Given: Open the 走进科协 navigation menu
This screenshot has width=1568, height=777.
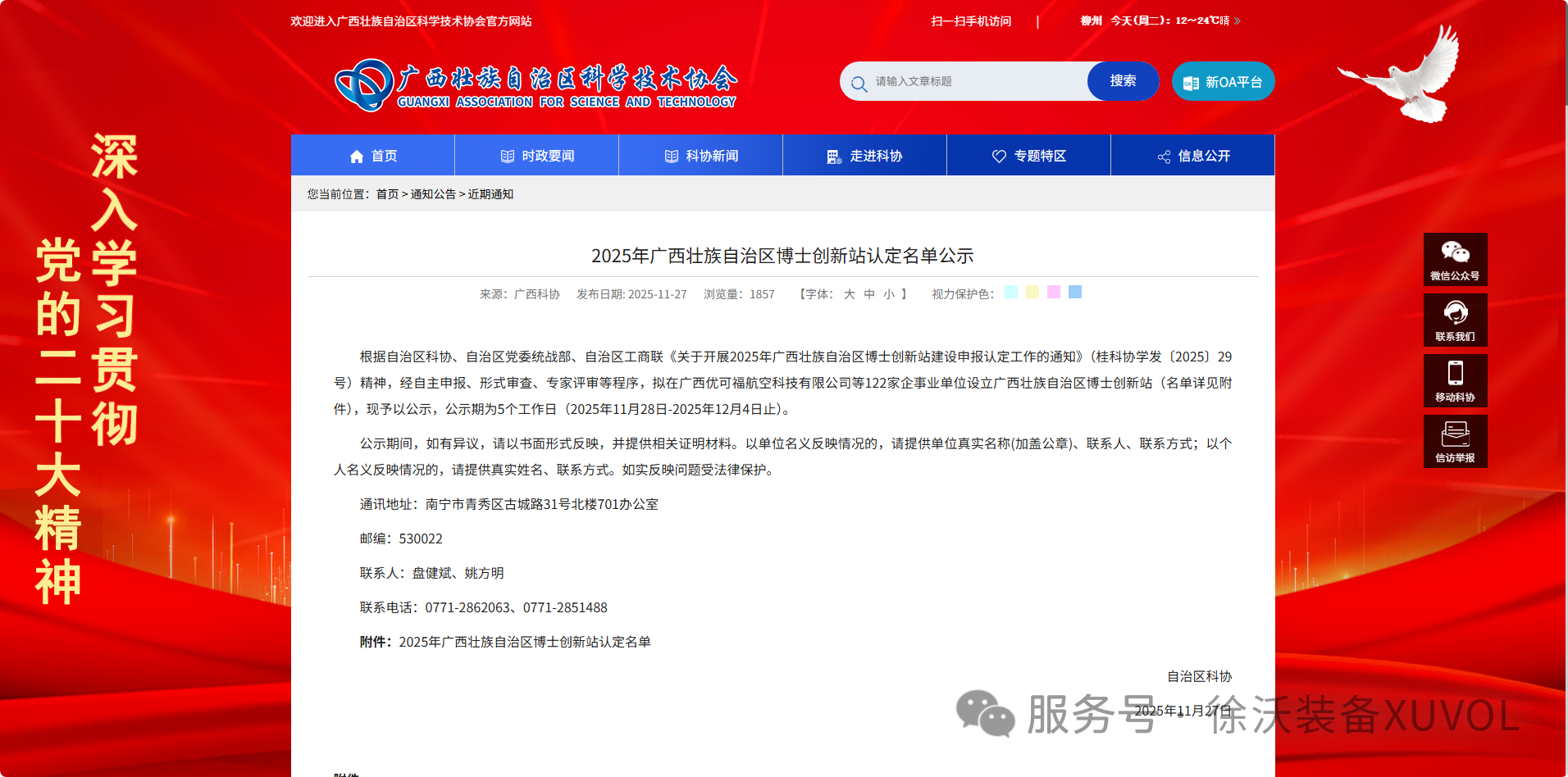Looking at the screenshot, I should click(x=864, y=156).
